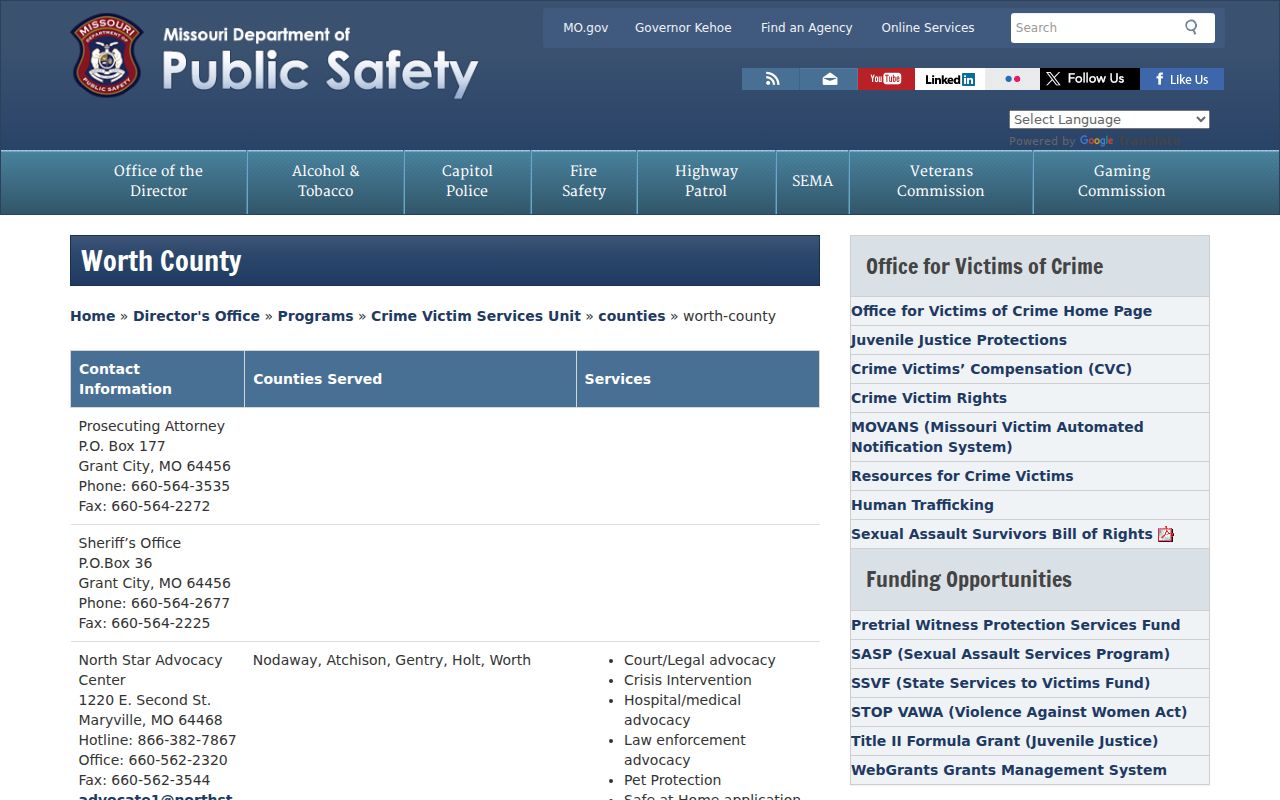
Task: Click the Counties Served column header
Action: [x=410, y=379]
